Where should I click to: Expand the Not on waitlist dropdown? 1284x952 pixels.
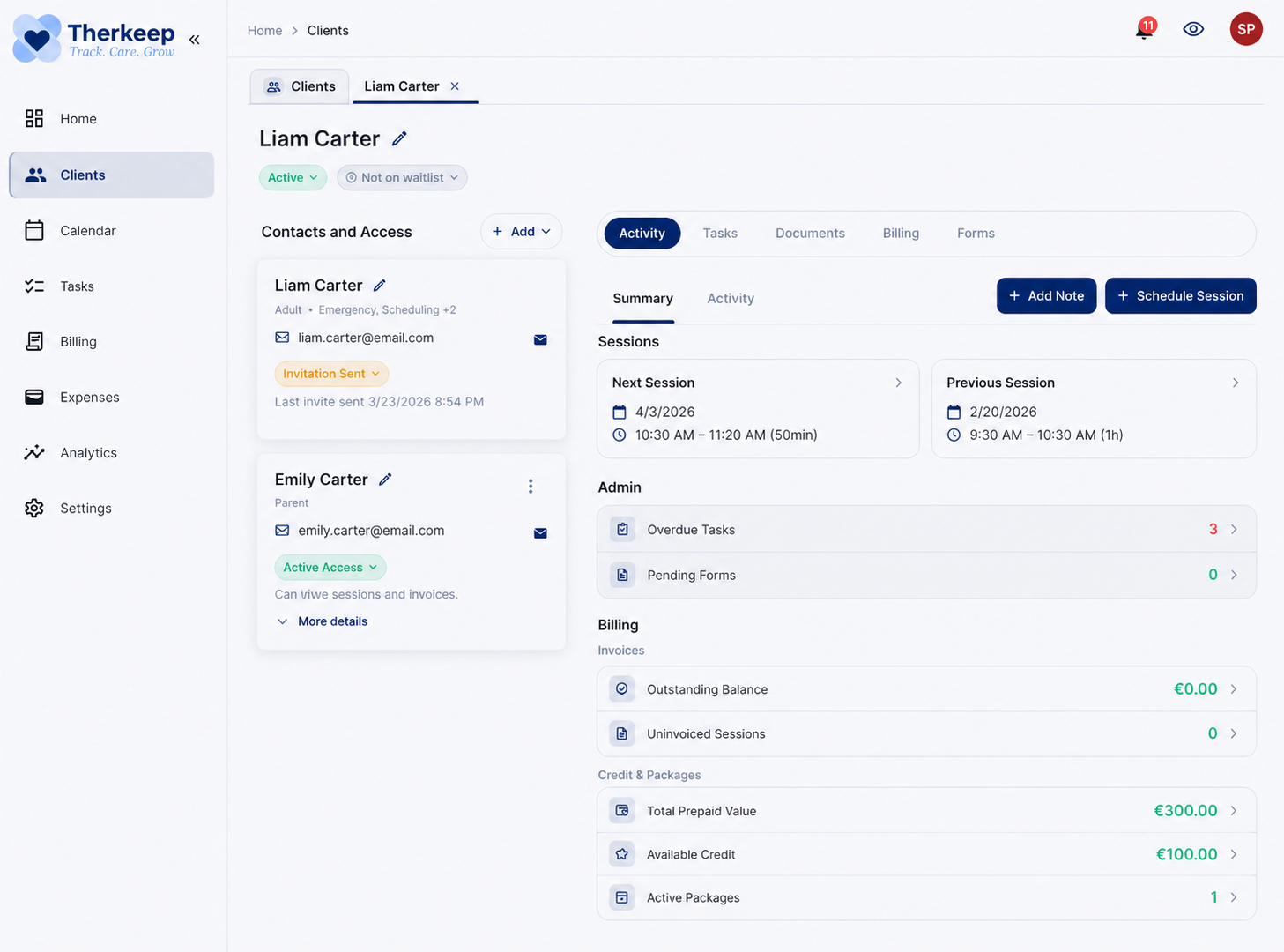(x=402, y=177)
